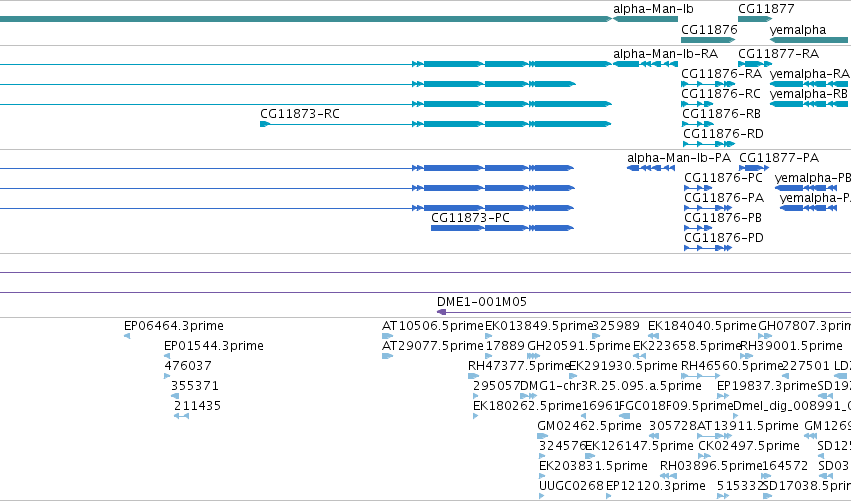The image size is (851, 501).
Task: Open the alpha-Man-Ib-PA protein label
Action: tap(679, 158)
